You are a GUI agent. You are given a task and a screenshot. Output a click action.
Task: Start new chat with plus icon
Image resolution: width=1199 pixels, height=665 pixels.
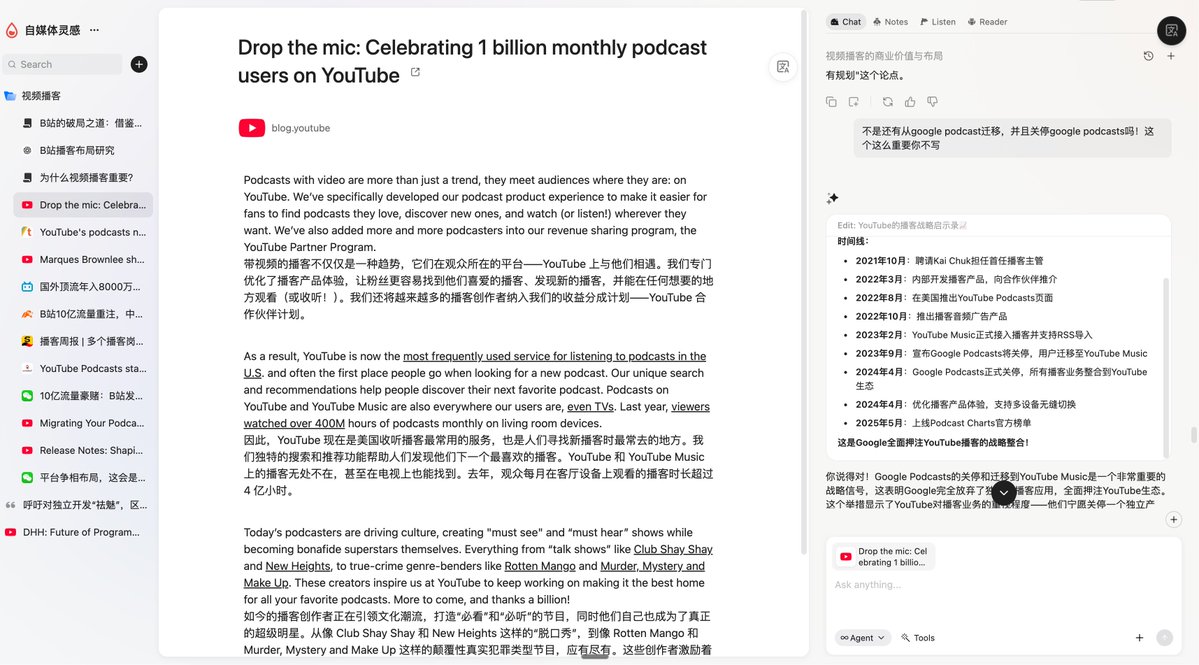pyautogui.click(x=1171, y=56)
